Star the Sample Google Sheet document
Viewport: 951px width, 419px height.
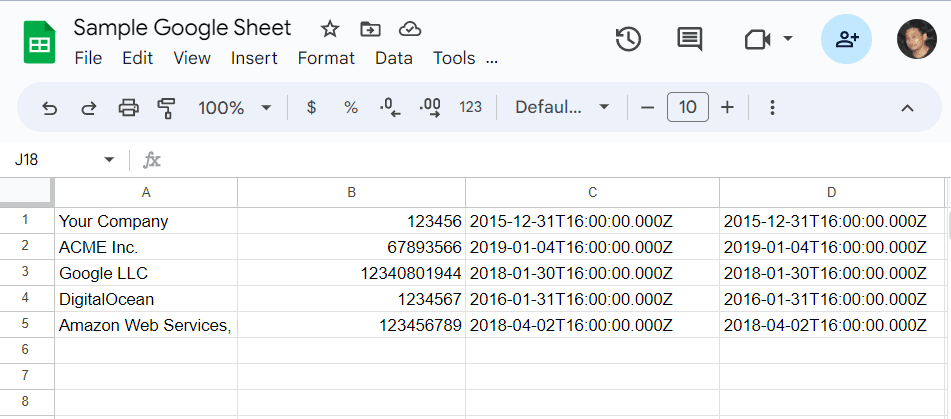[330, 29]
